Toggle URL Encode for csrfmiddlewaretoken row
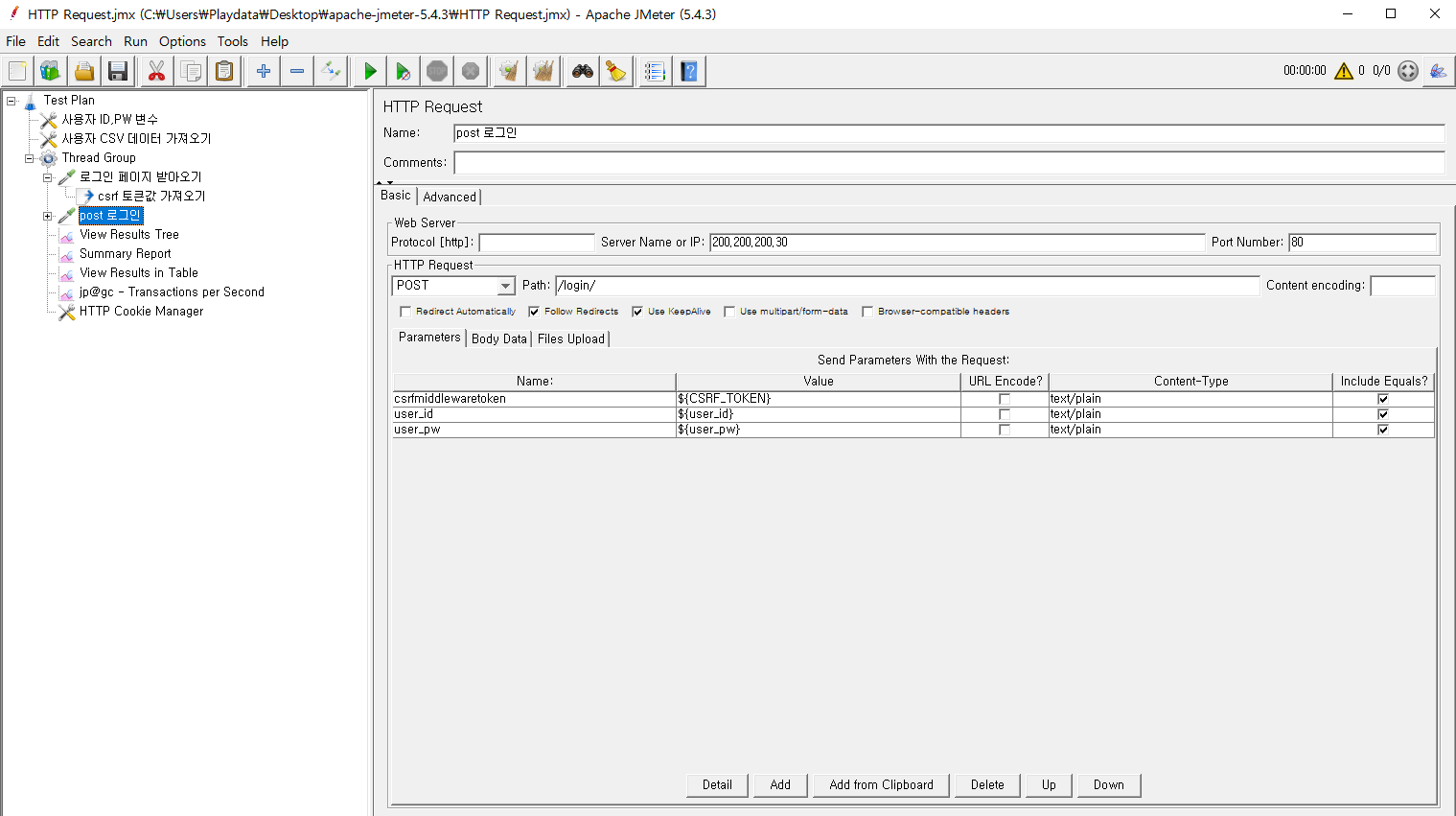1456x816 pixels. click(1005, 399)
